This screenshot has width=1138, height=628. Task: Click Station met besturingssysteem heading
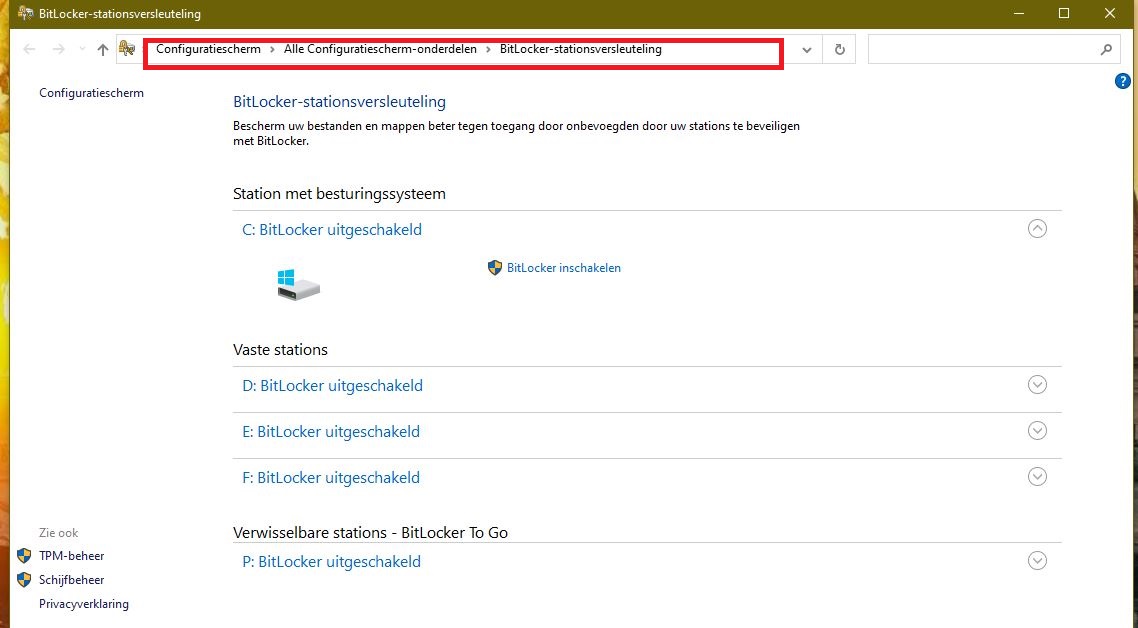click(340, 194)
